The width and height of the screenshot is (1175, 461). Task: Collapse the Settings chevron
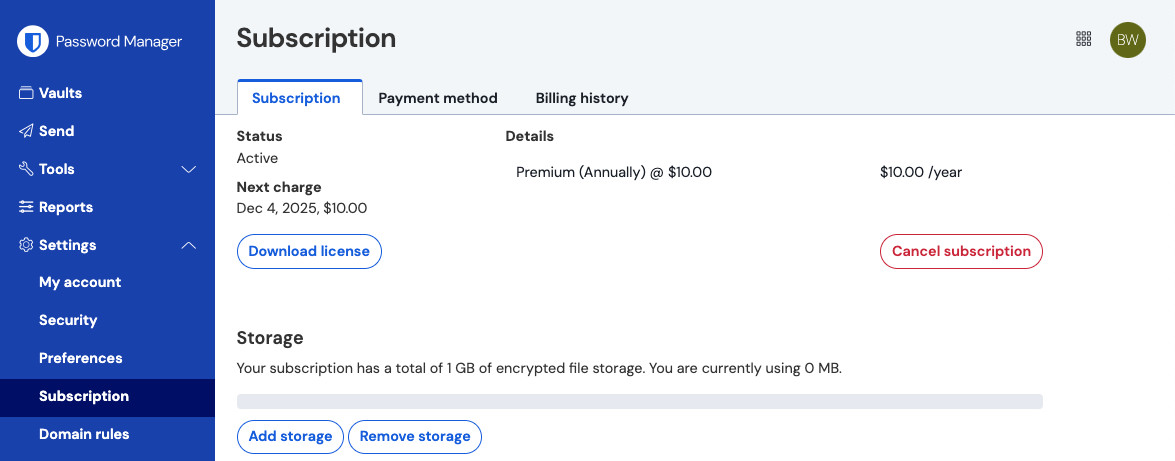pos(188,245)
